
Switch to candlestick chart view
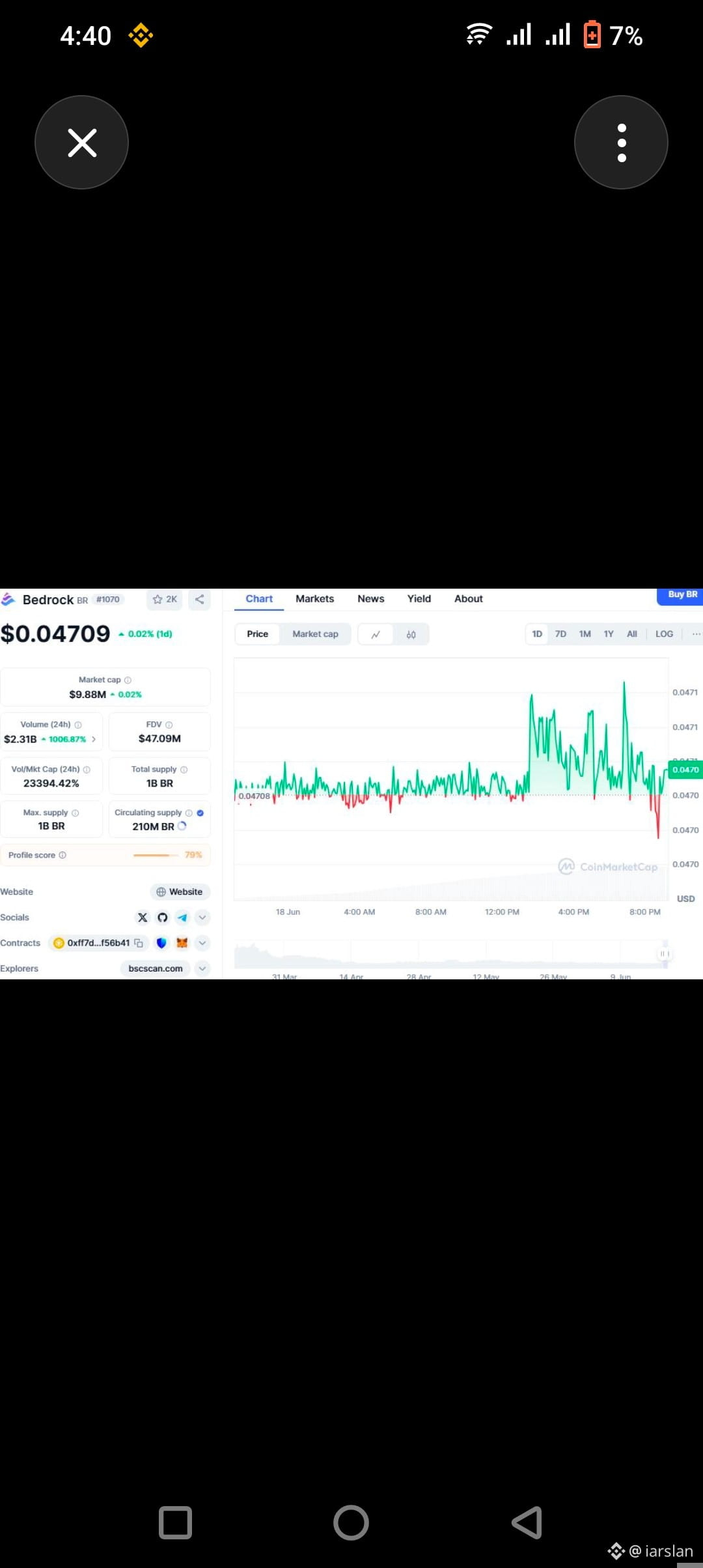point(411,634)
